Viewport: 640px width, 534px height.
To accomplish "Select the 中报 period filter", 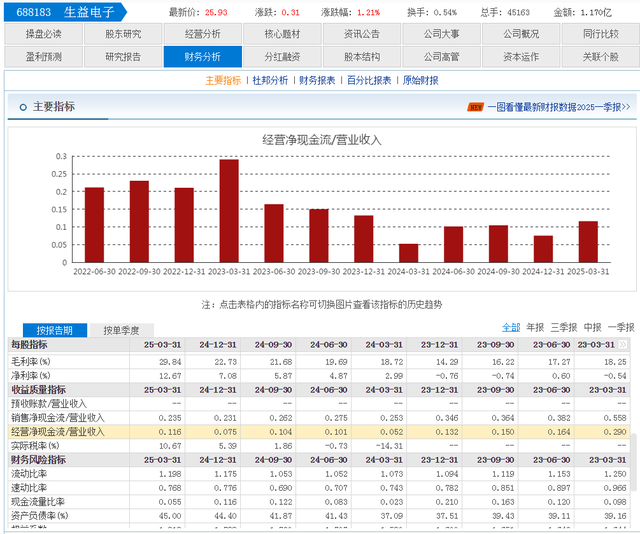I will click(592, 327).
